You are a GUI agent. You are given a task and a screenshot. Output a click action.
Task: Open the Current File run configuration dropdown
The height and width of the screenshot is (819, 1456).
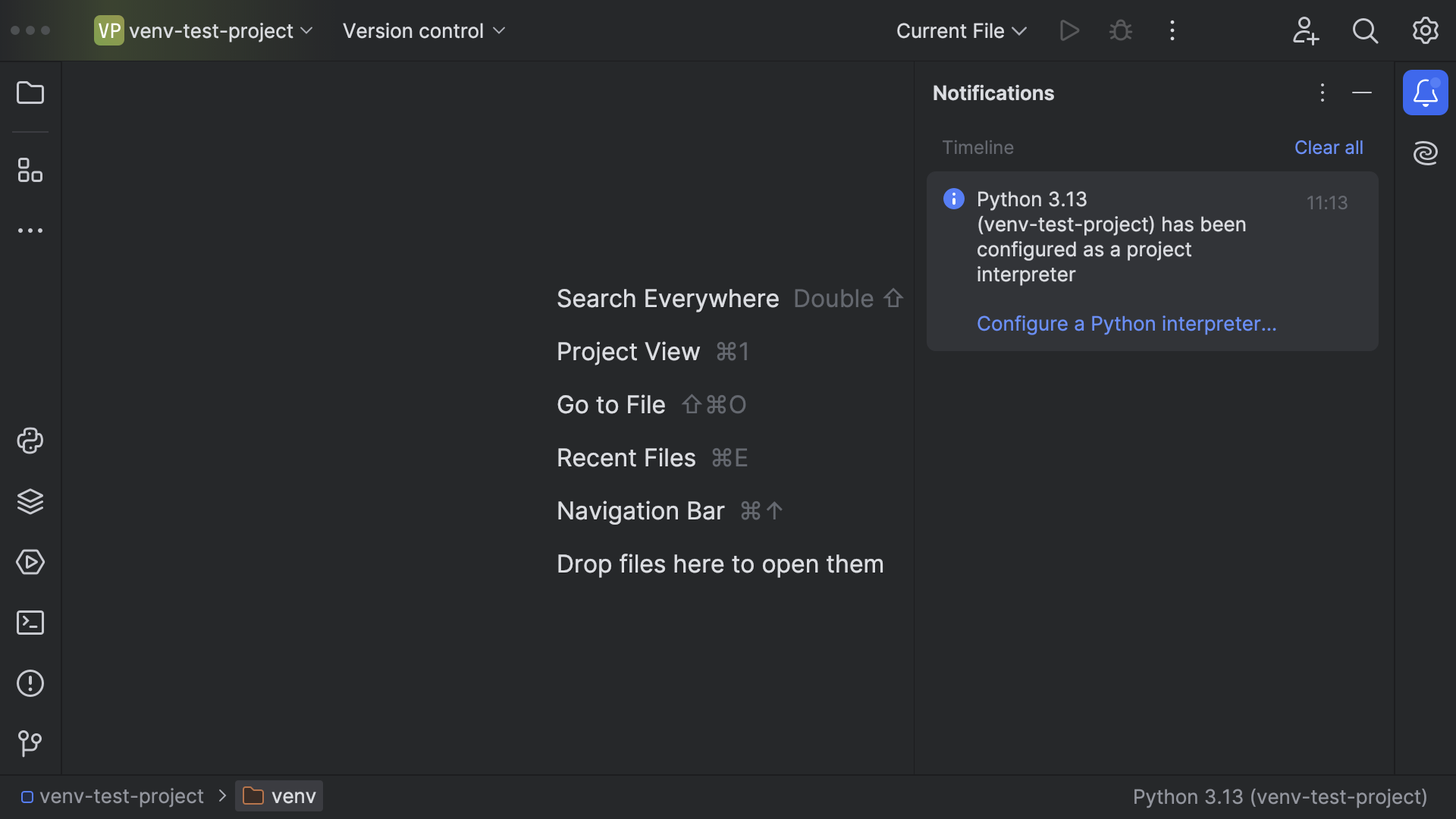[x=960, y=30]
